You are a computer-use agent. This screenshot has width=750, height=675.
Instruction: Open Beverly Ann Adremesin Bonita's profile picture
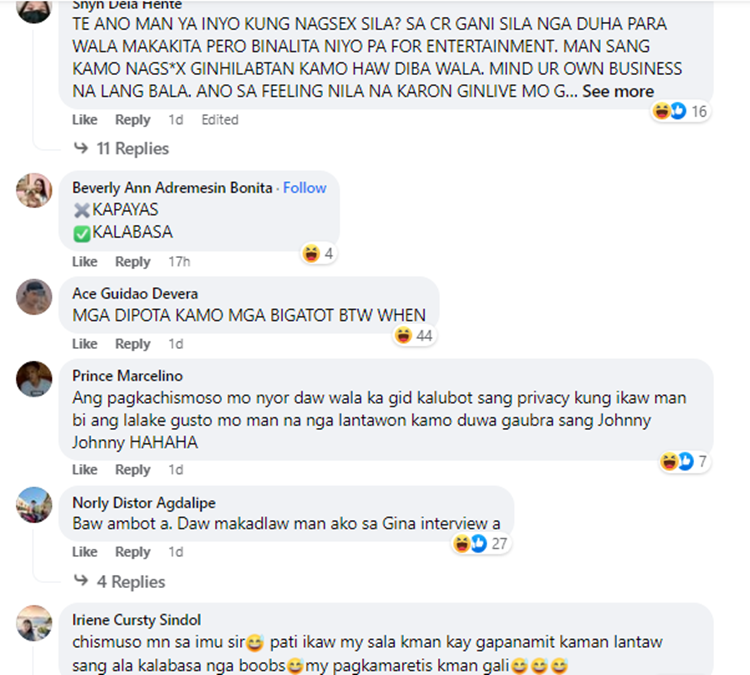pos(34,190)
